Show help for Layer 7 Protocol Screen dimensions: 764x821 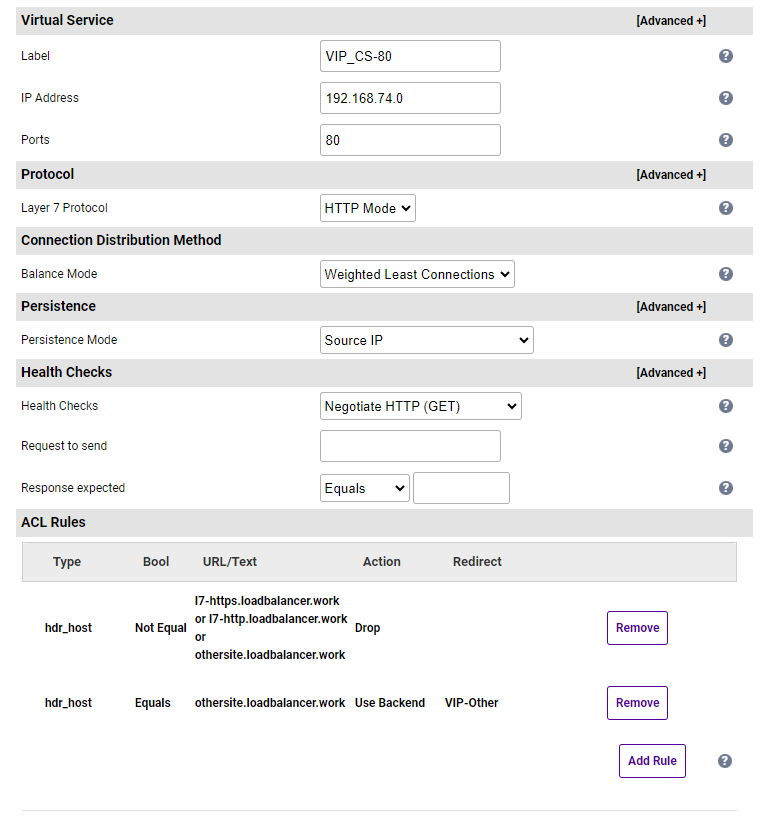[726, 208]
